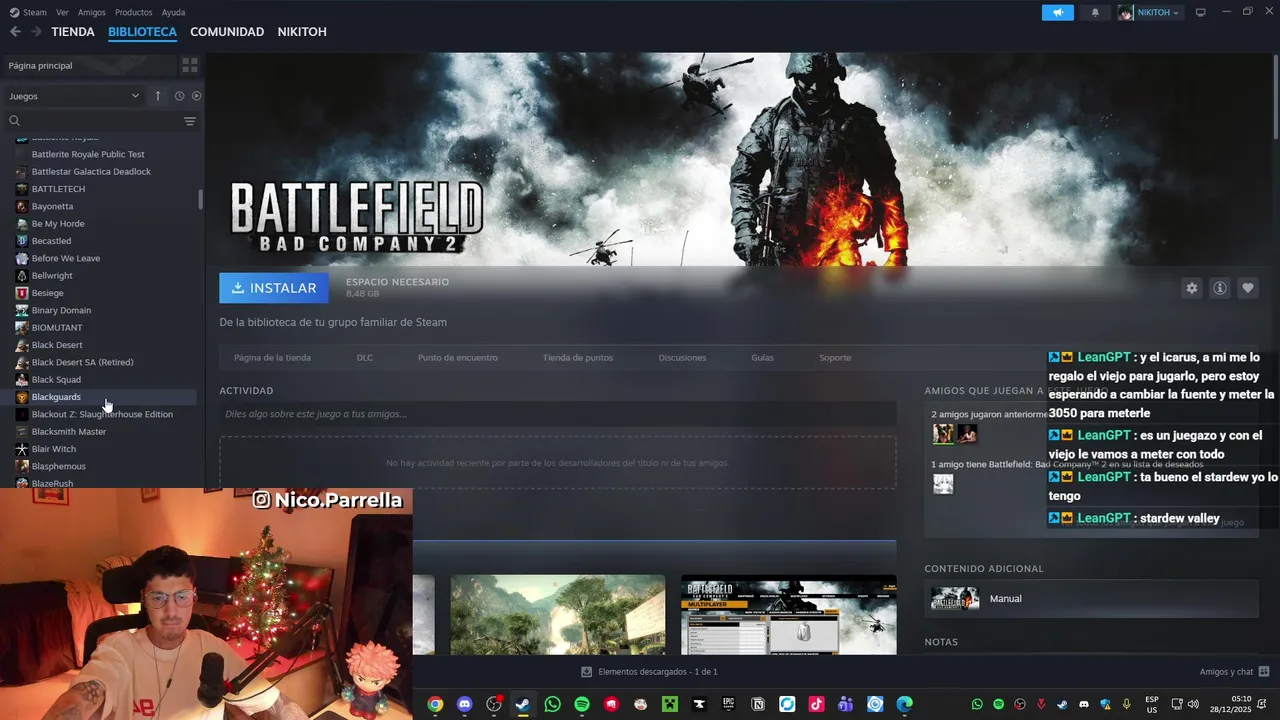This screenshot has height=720, width=1280.
Task: Open the Productos menu
Action: click(134, 12)
